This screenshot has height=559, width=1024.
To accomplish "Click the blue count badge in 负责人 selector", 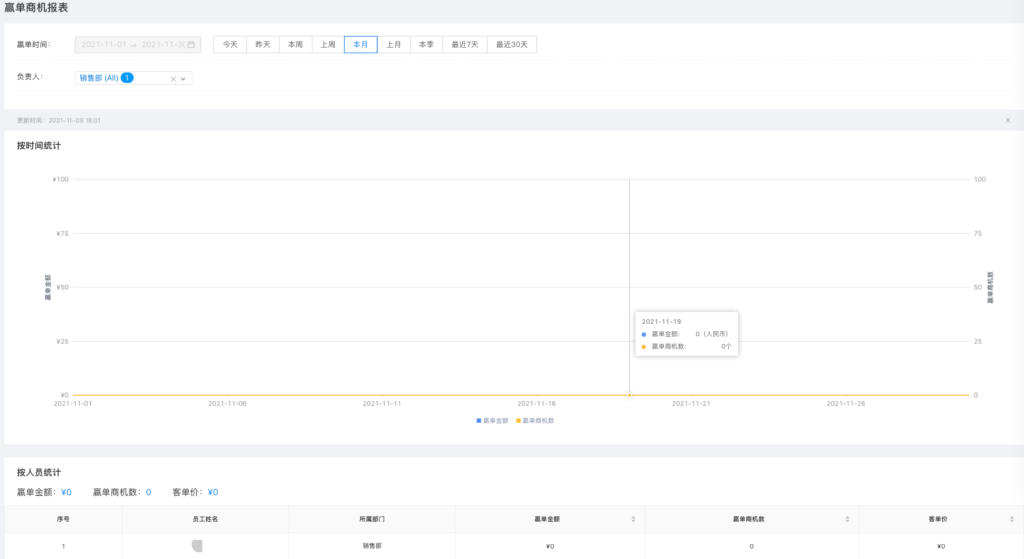I will (127, 77).
